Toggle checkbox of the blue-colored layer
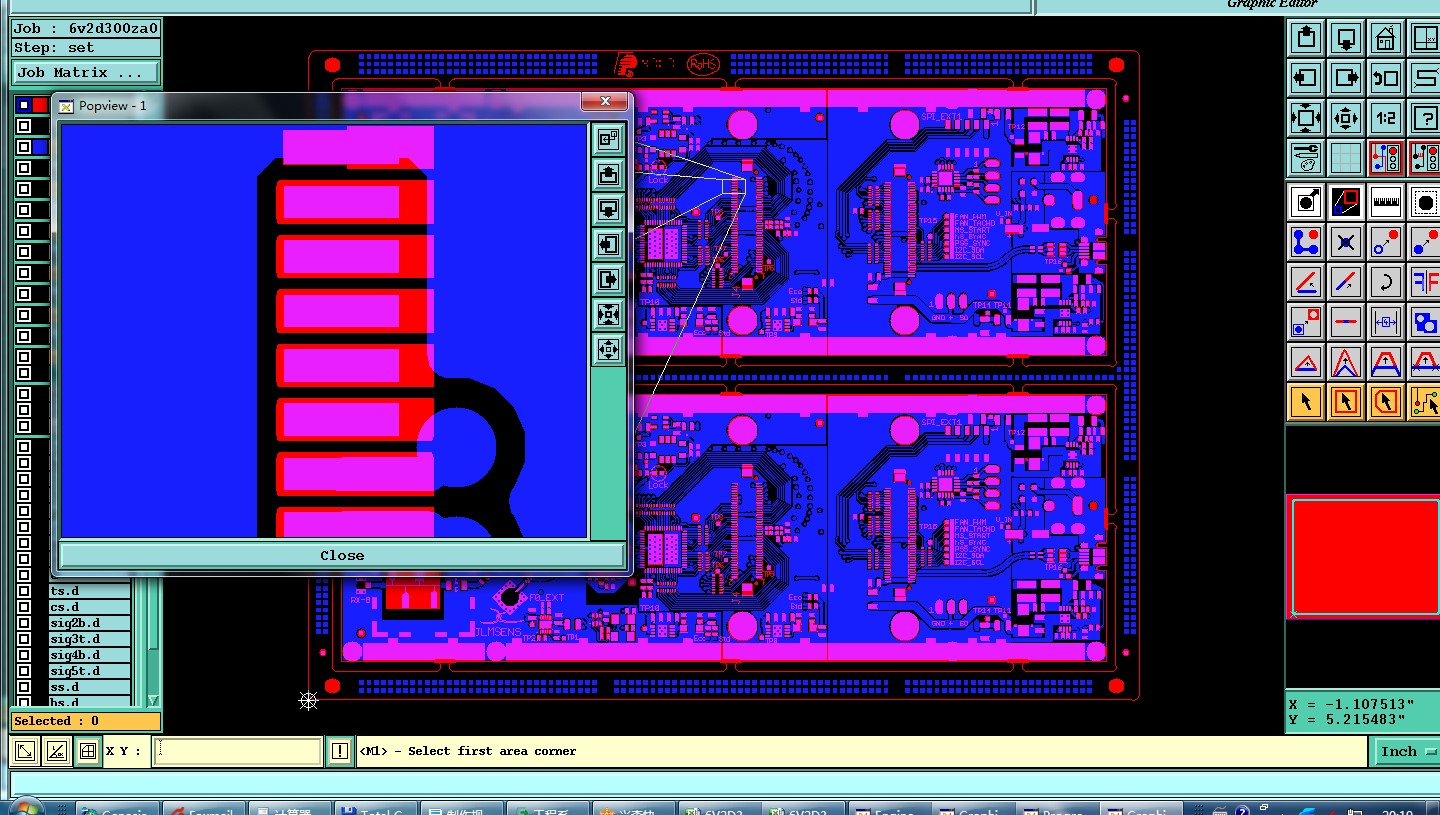The height and width of the screenshot is (815, 1440). coord(24,147)
